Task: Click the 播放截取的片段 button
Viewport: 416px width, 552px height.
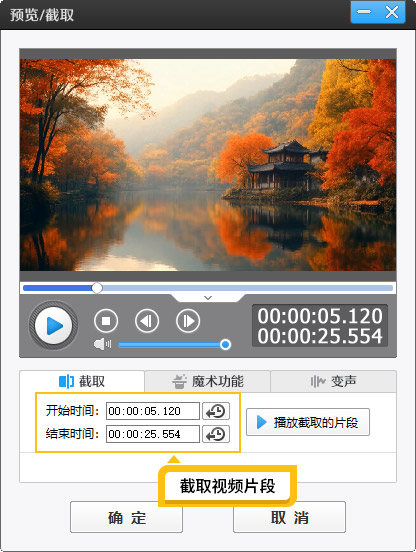Action: (308, 422)
